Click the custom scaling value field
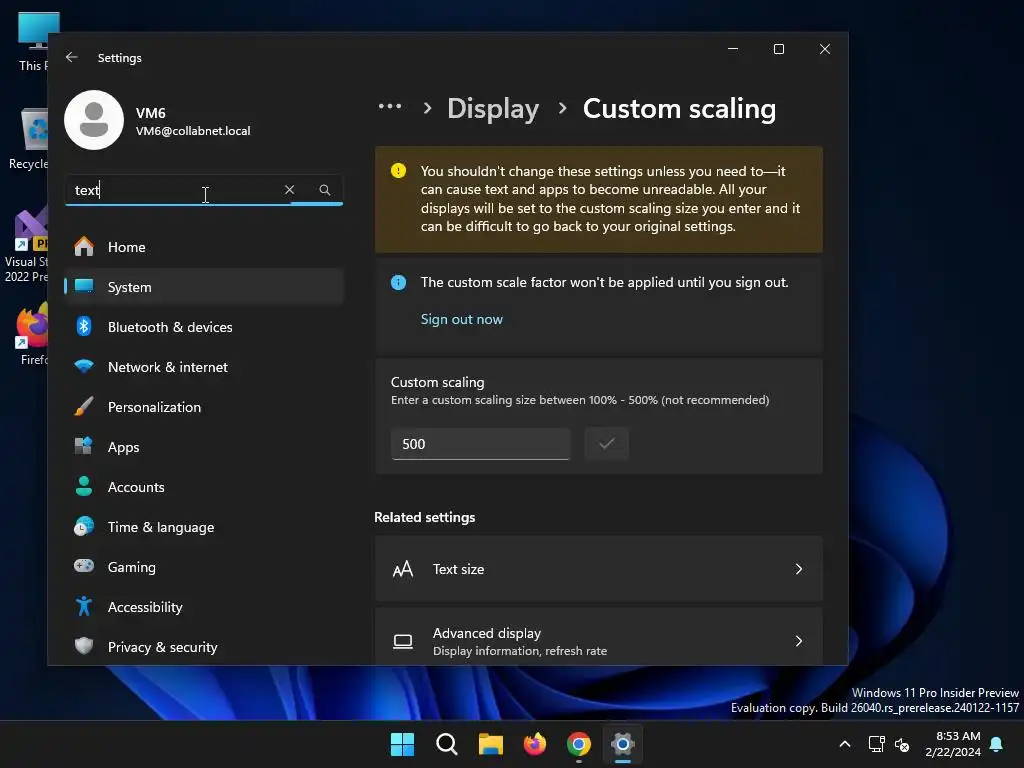The height and width of the screenshot is (768, 1024). (480, 444)
